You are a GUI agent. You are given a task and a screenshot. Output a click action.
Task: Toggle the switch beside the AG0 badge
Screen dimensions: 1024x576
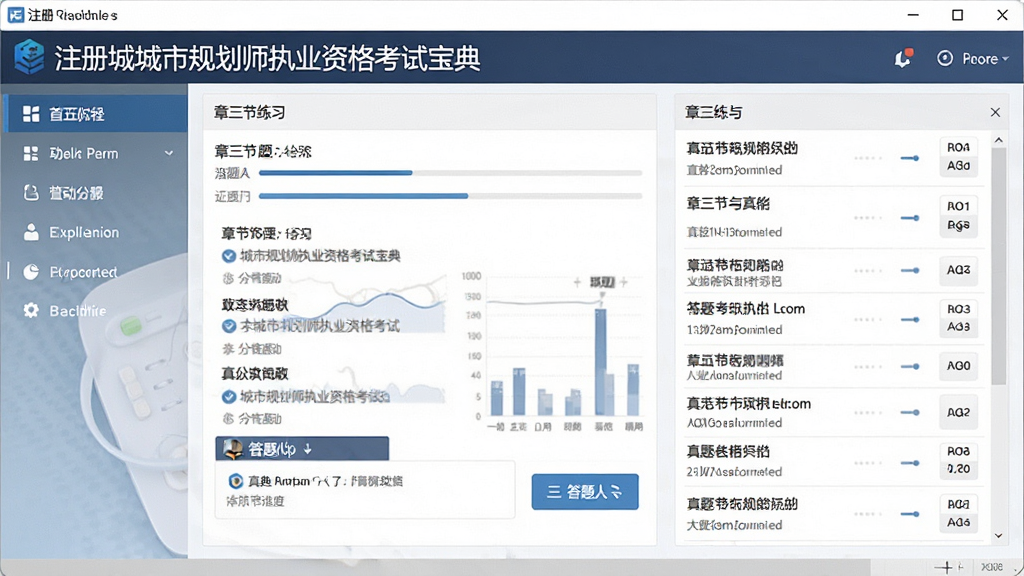[x=910, y=366]
